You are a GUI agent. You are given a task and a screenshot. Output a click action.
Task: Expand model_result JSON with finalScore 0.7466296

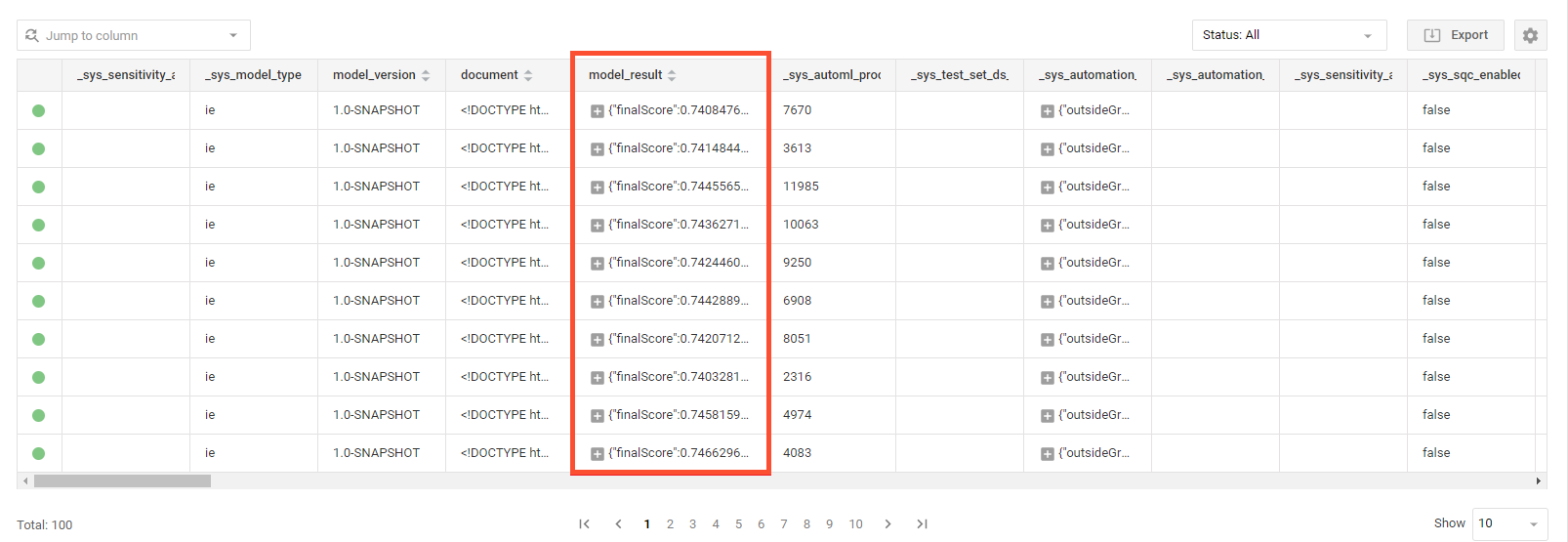(597, 454)
